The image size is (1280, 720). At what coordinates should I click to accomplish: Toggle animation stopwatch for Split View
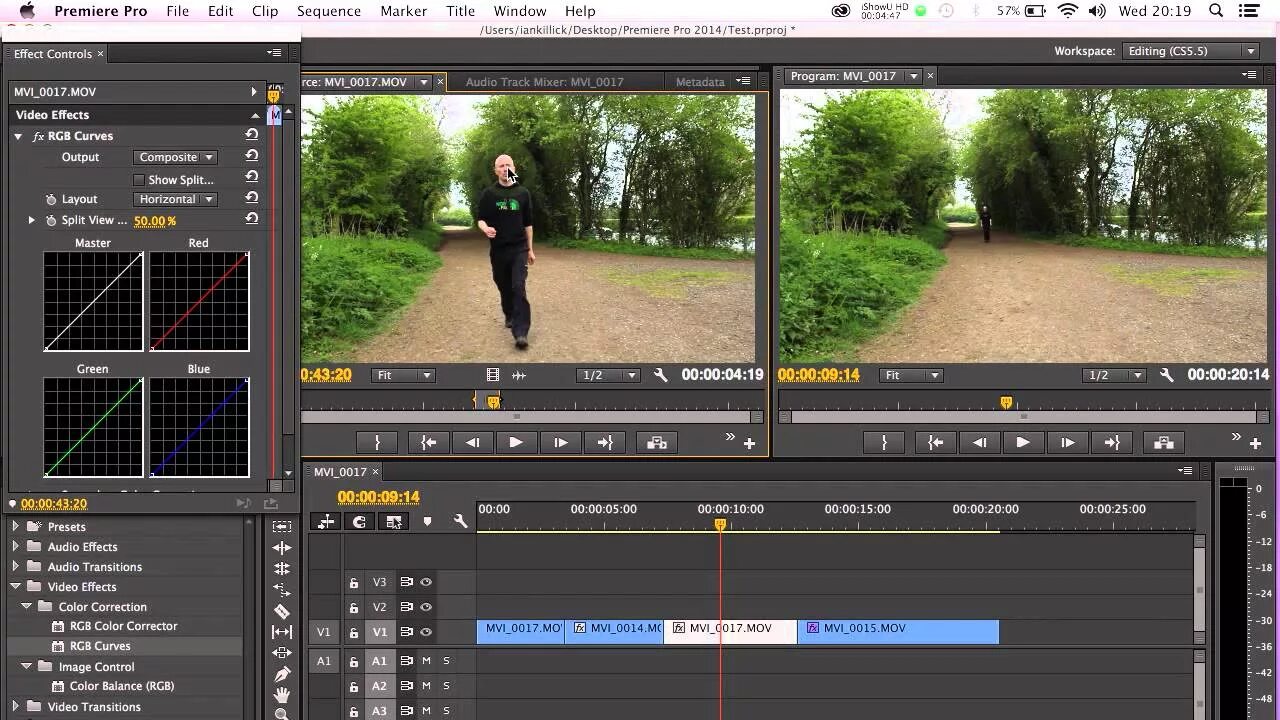51,220
